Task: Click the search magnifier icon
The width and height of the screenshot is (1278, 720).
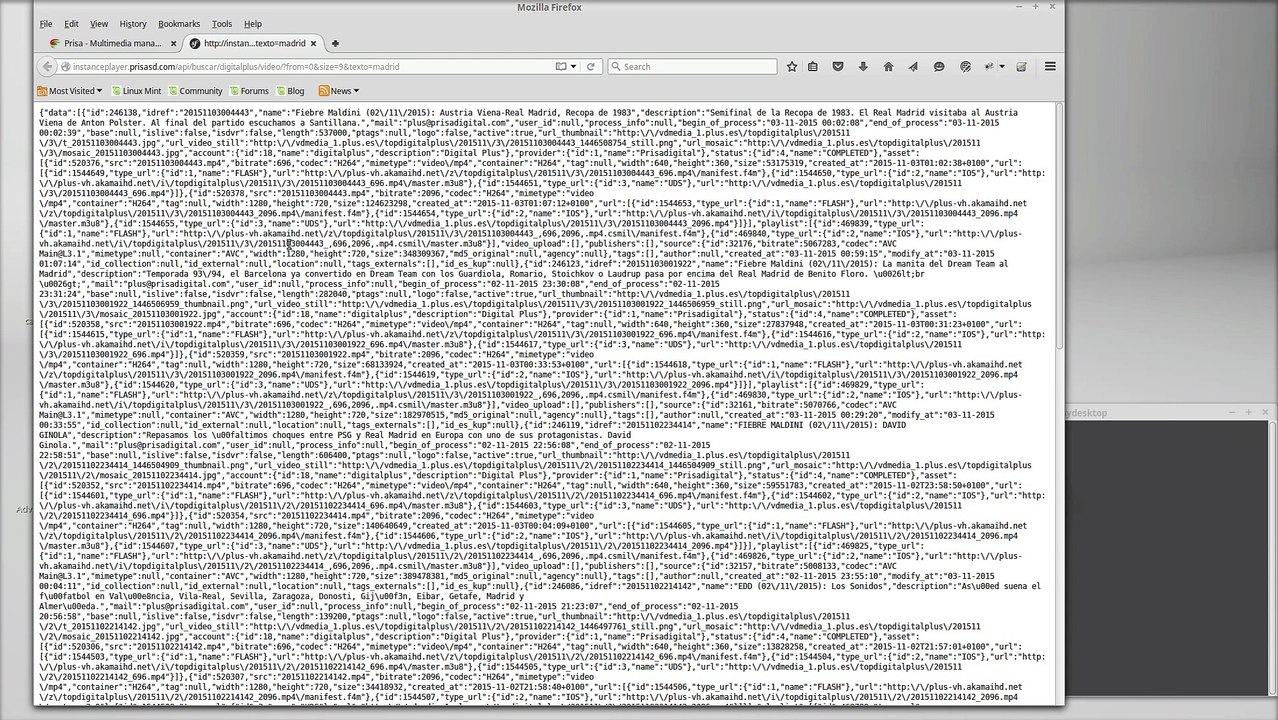Action: tap(615, 67)
